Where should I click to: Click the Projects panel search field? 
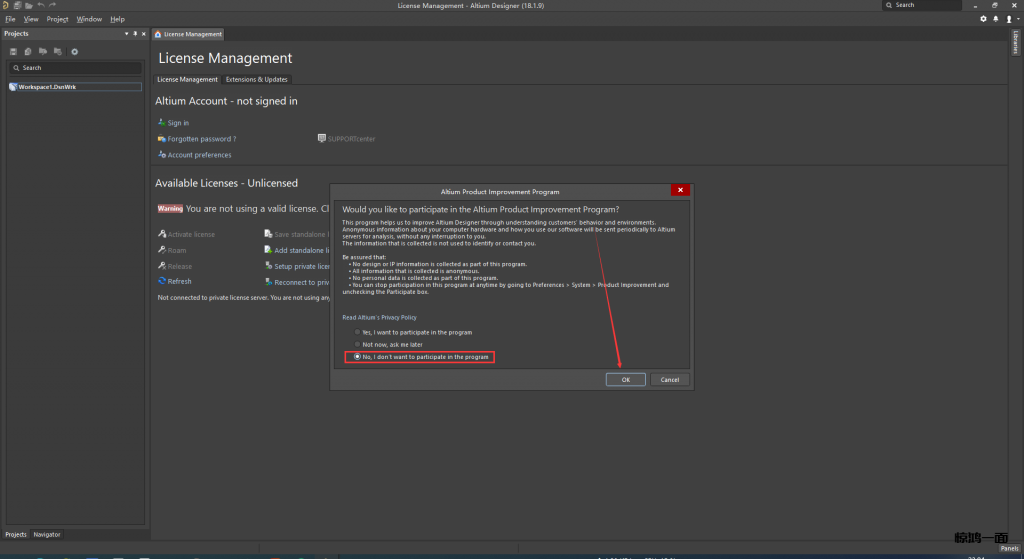75,68
